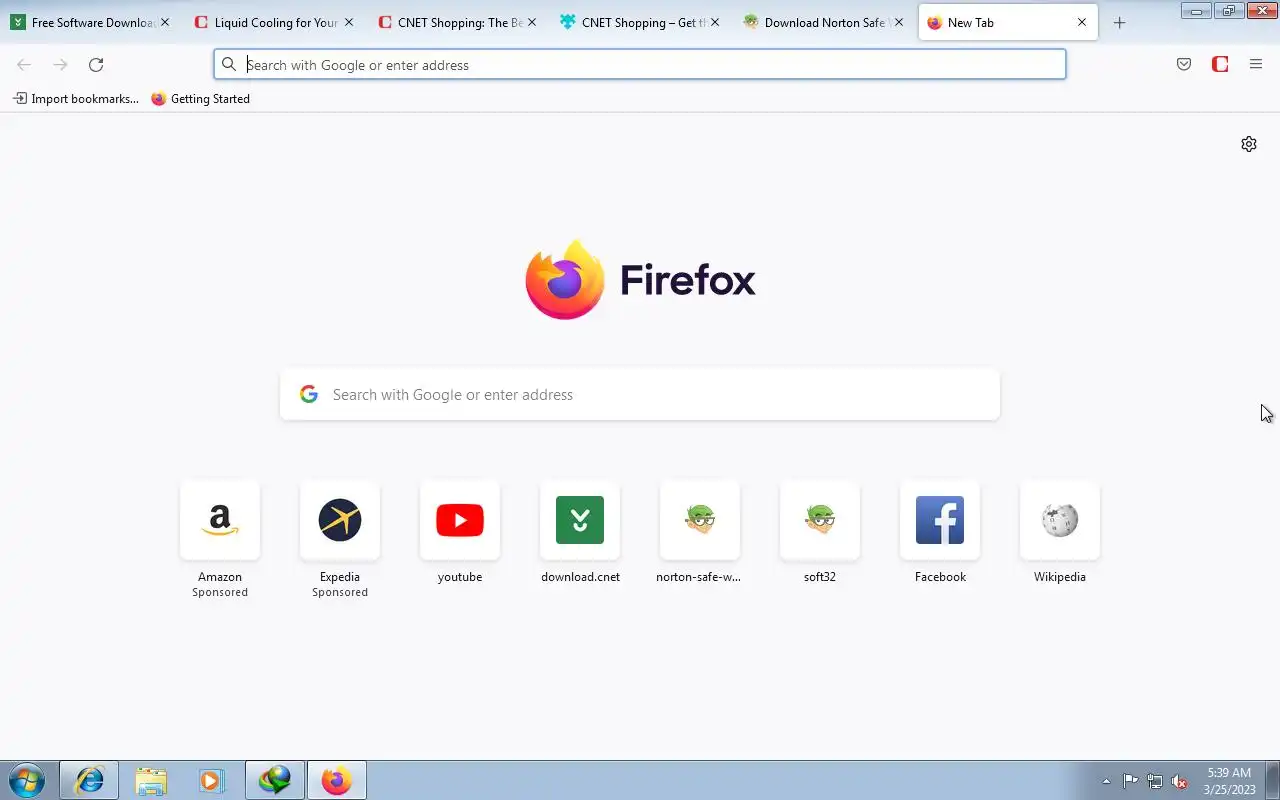Reload the current page
This screenshot has height=800, width=1280.
click(96, 64)
